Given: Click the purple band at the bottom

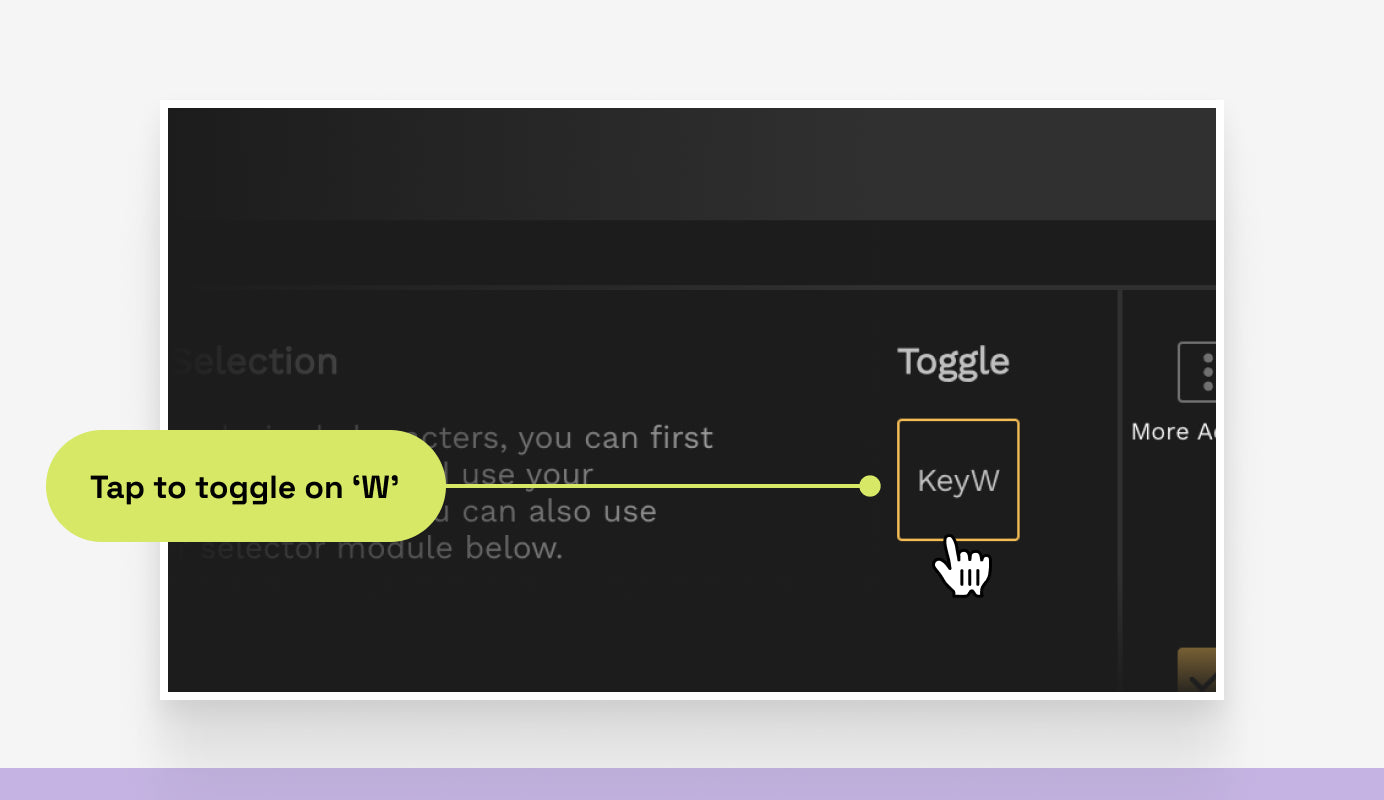Looking at the screenshot, I should [x=692, y=784].
